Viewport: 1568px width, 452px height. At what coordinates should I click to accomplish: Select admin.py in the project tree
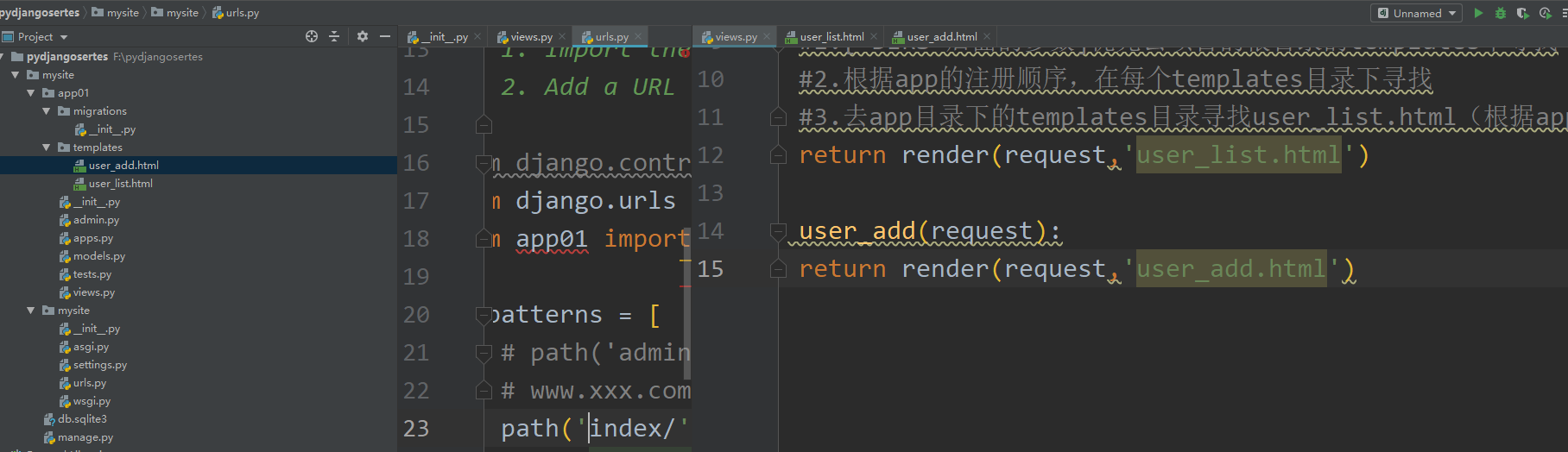point(96,220)
